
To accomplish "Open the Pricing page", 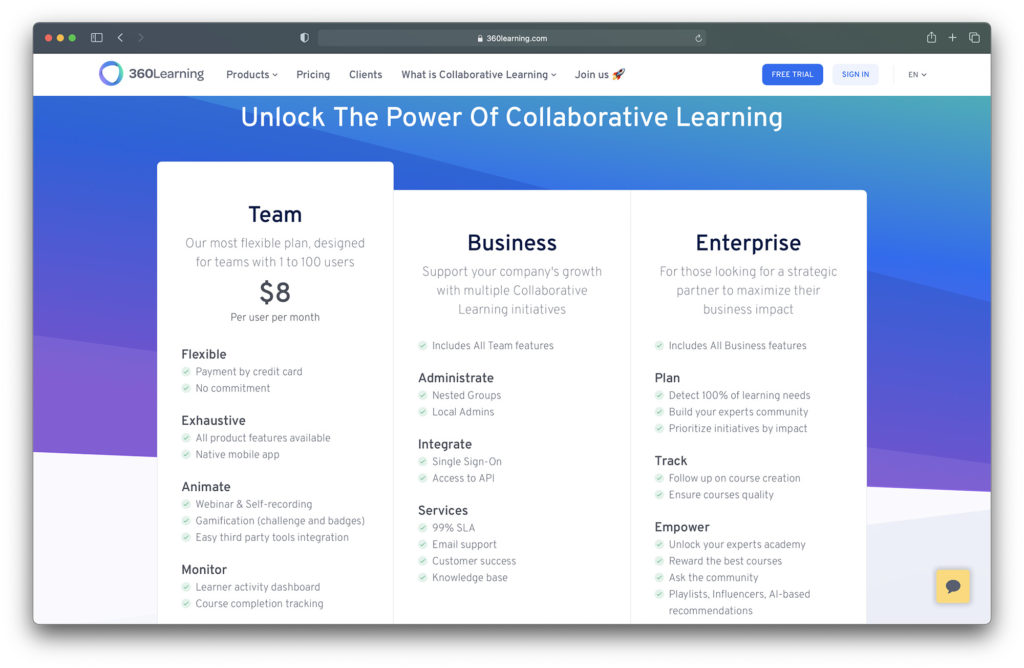I will (x=313, y=74).
